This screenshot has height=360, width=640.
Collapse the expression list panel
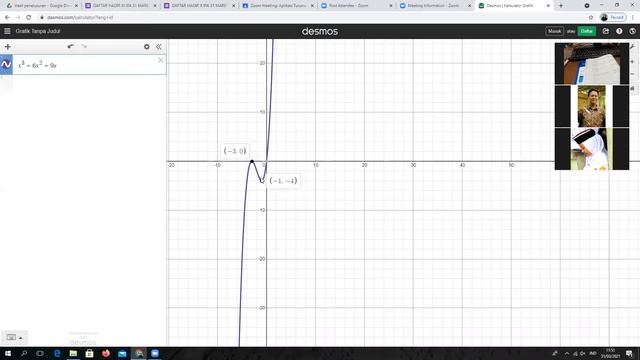(x=159, y=47)
